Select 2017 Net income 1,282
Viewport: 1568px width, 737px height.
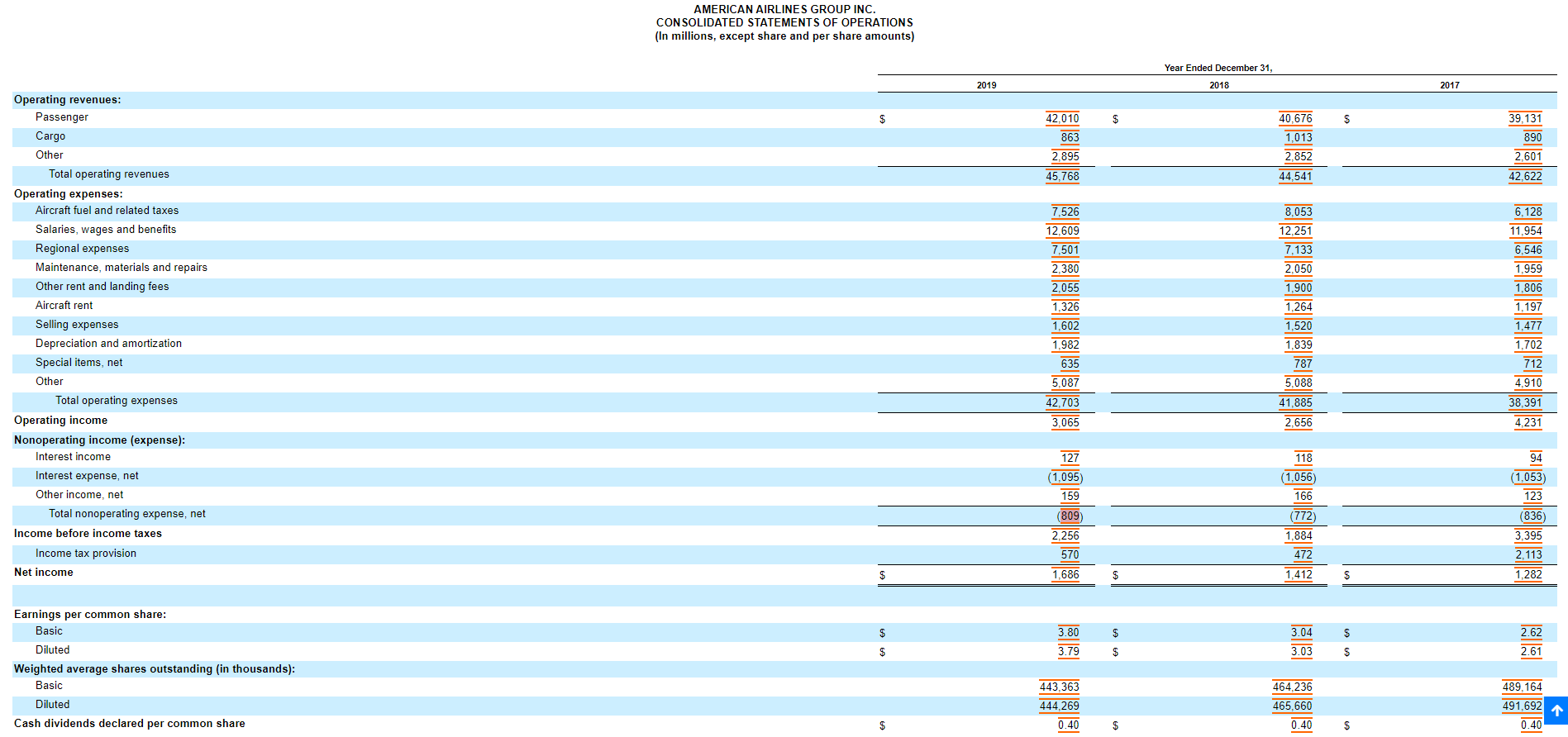click(1528, 575)
